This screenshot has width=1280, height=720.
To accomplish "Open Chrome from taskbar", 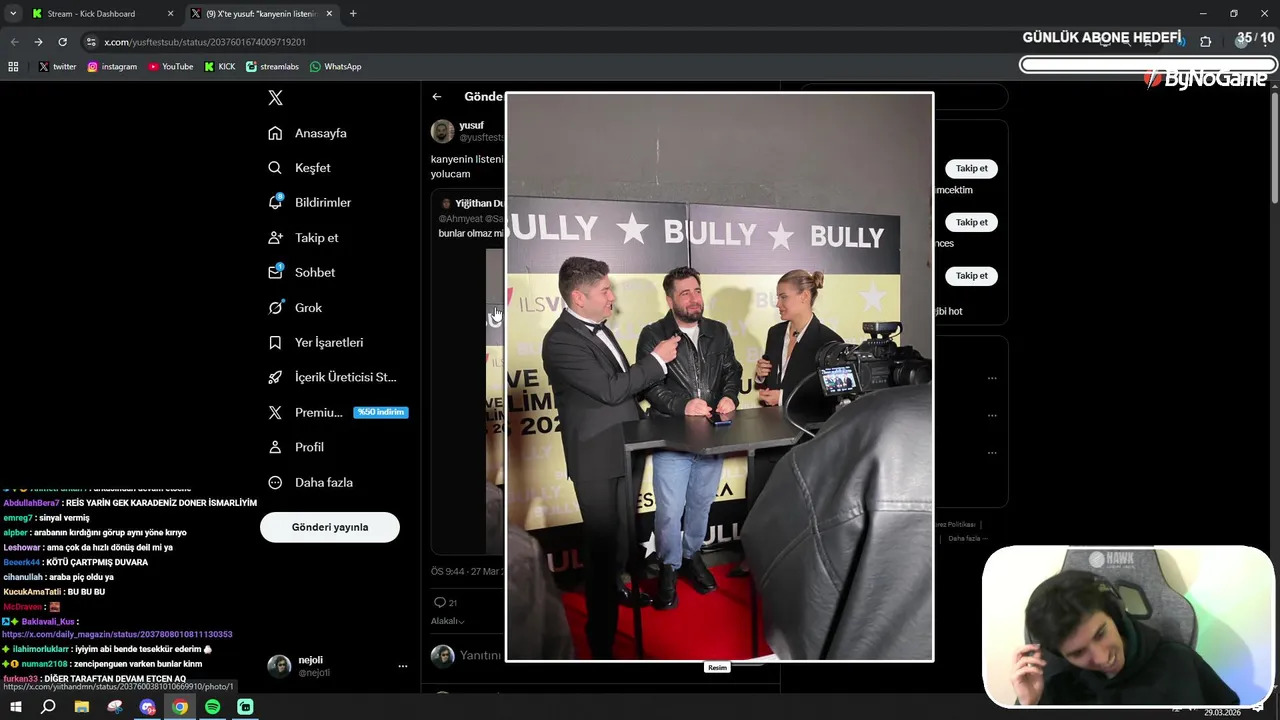I will [180, 707].
